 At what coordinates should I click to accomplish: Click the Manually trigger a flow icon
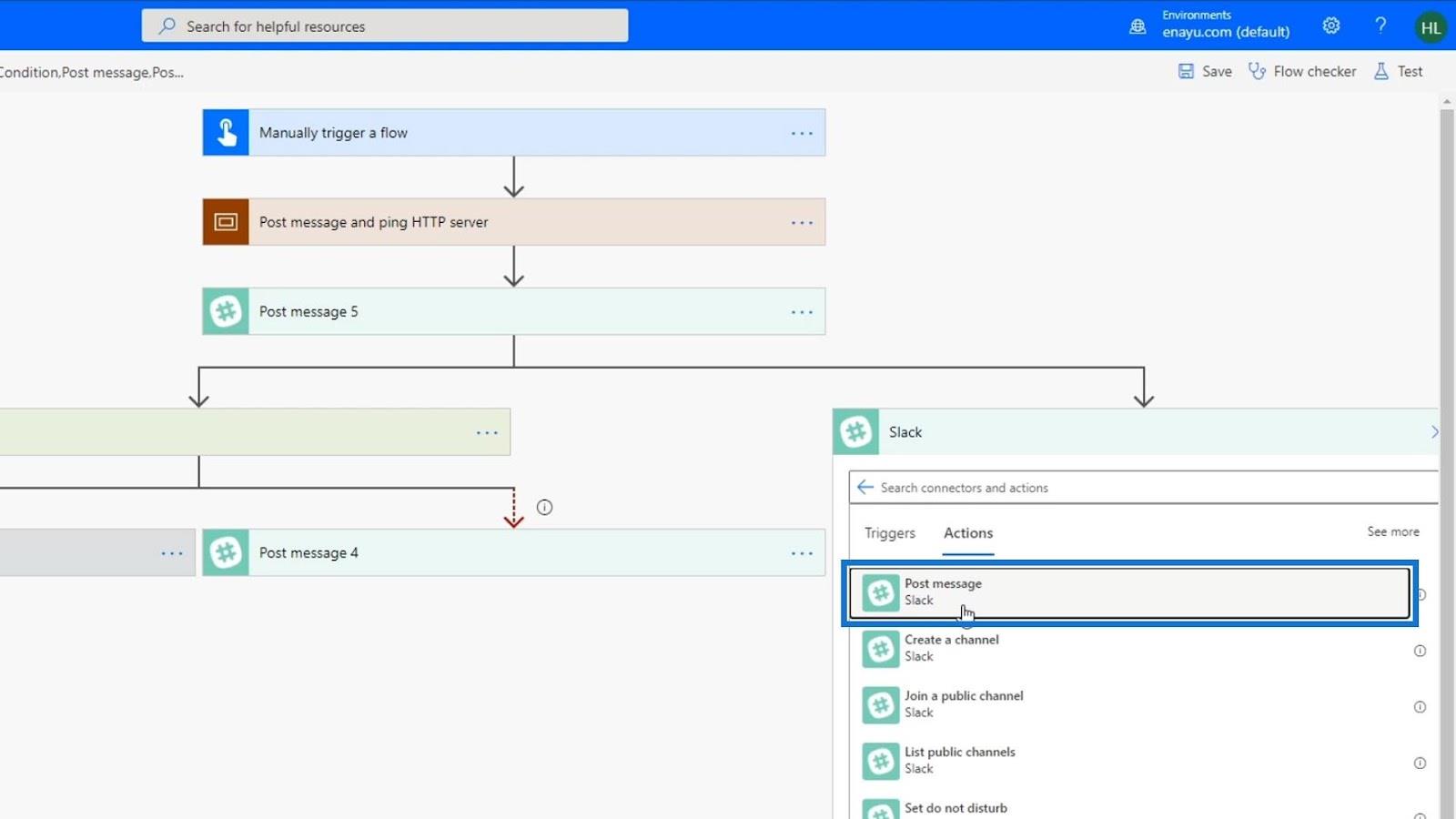click(x=226, y=133)
